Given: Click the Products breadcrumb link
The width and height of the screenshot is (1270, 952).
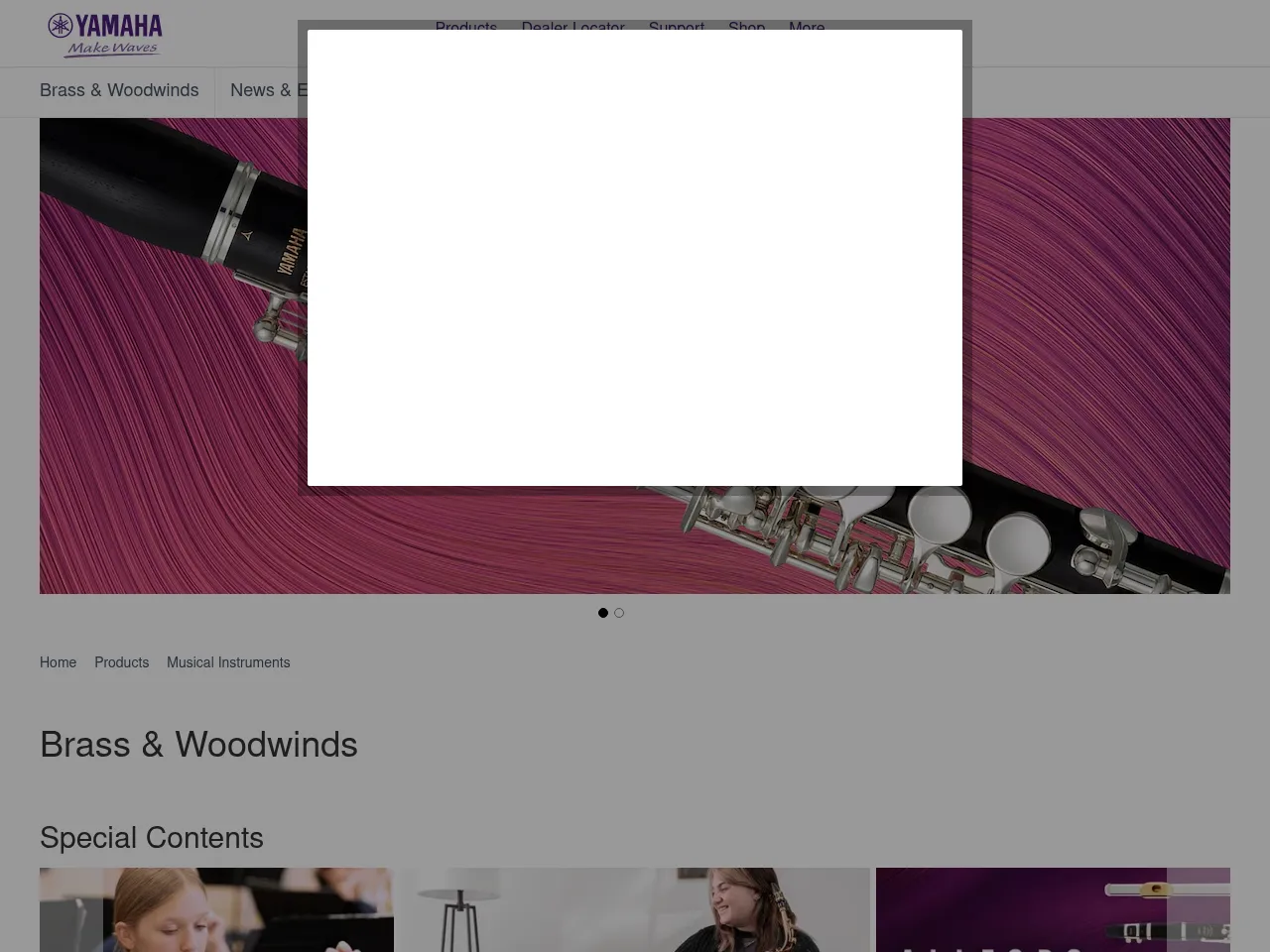Looking at the screenshot, I should (121, 662).
